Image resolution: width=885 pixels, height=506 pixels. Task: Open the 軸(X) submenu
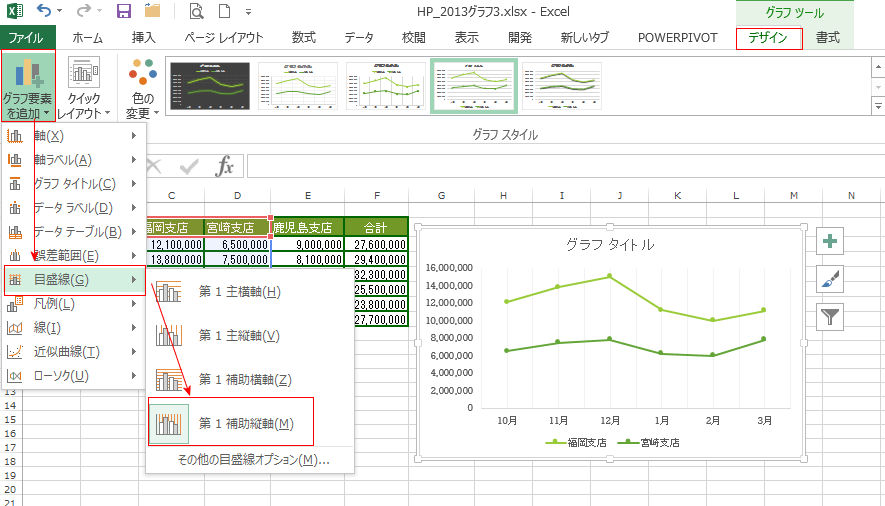pyautogui.click(x=73, y=136)
